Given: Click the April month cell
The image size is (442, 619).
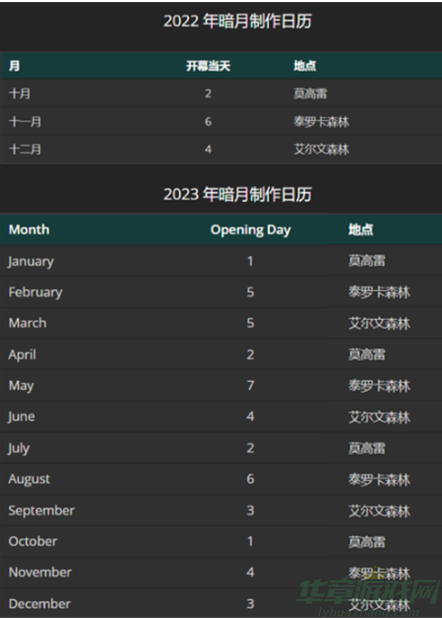Looking at the screenshot, I should point(22,355).
